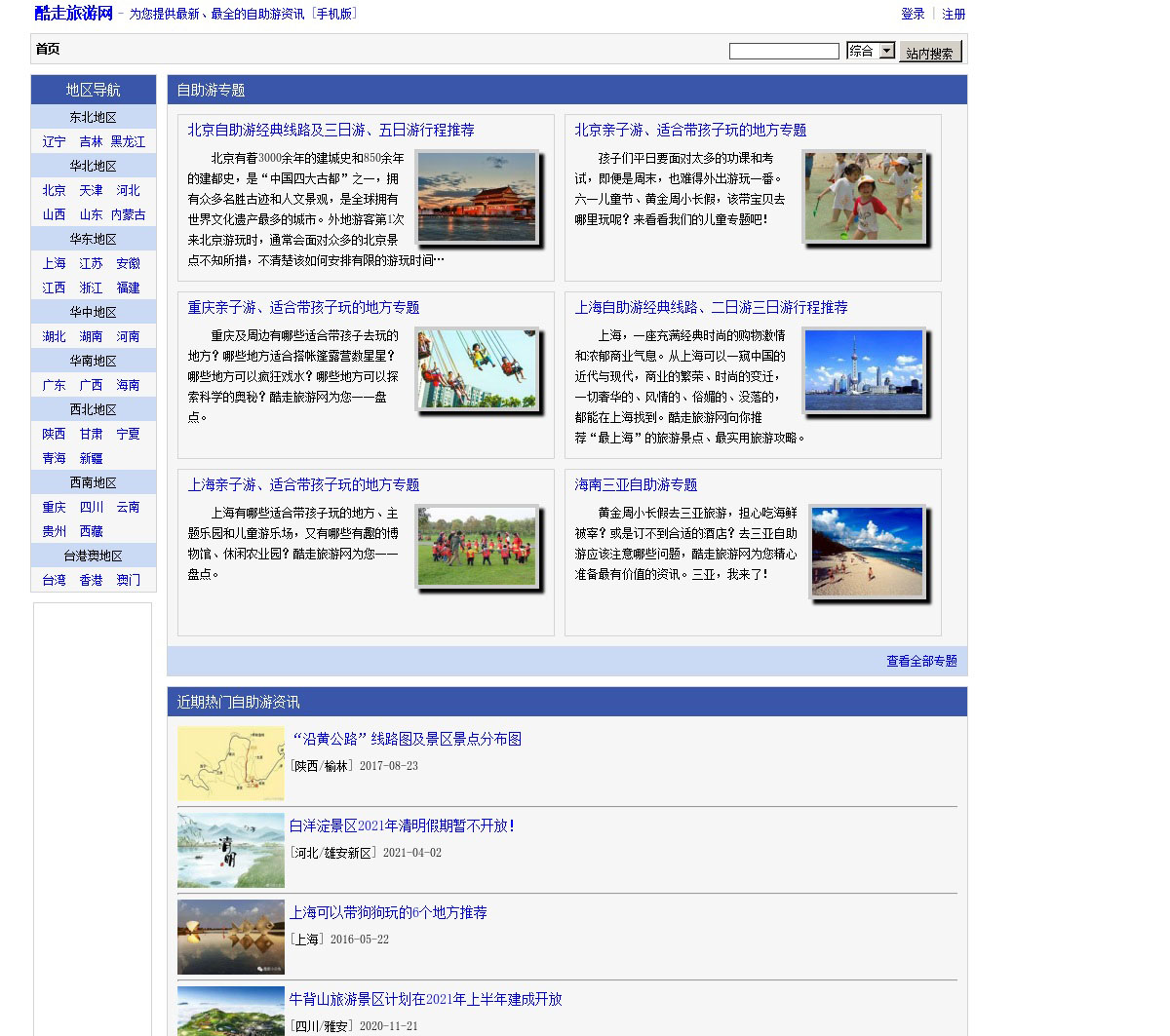
Task: Open 海南三亚自助游专题 title link
Action: point(636,484)
